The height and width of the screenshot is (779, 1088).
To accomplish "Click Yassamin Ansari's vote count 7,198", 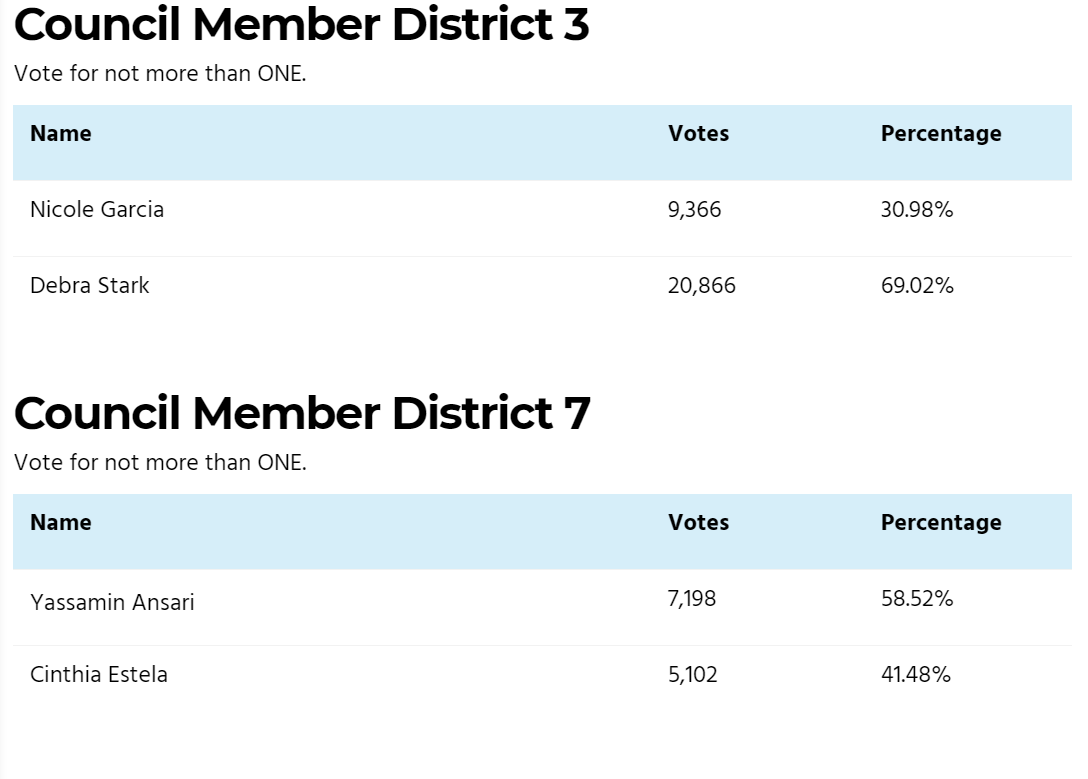I will click(692, 599).
